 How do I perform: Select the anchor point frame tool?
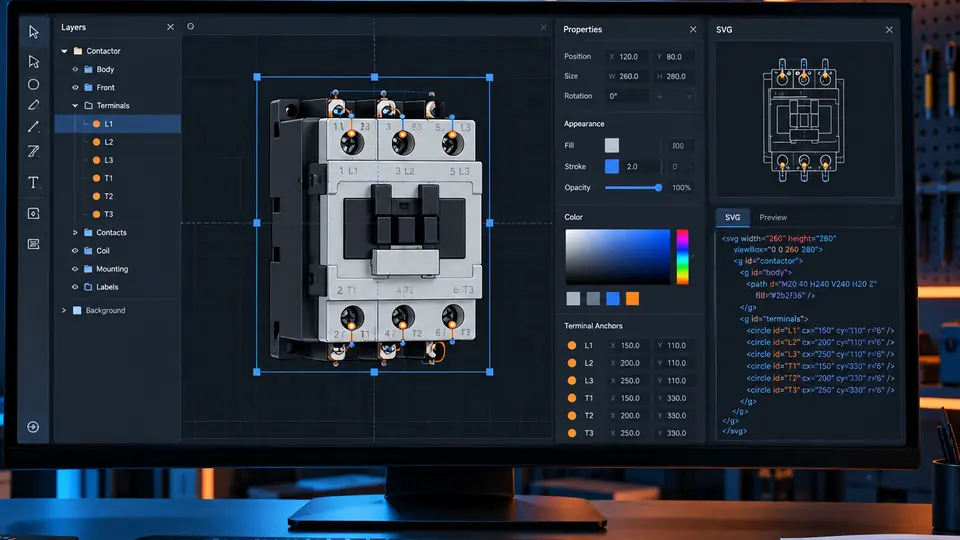(x=34, y=213)
